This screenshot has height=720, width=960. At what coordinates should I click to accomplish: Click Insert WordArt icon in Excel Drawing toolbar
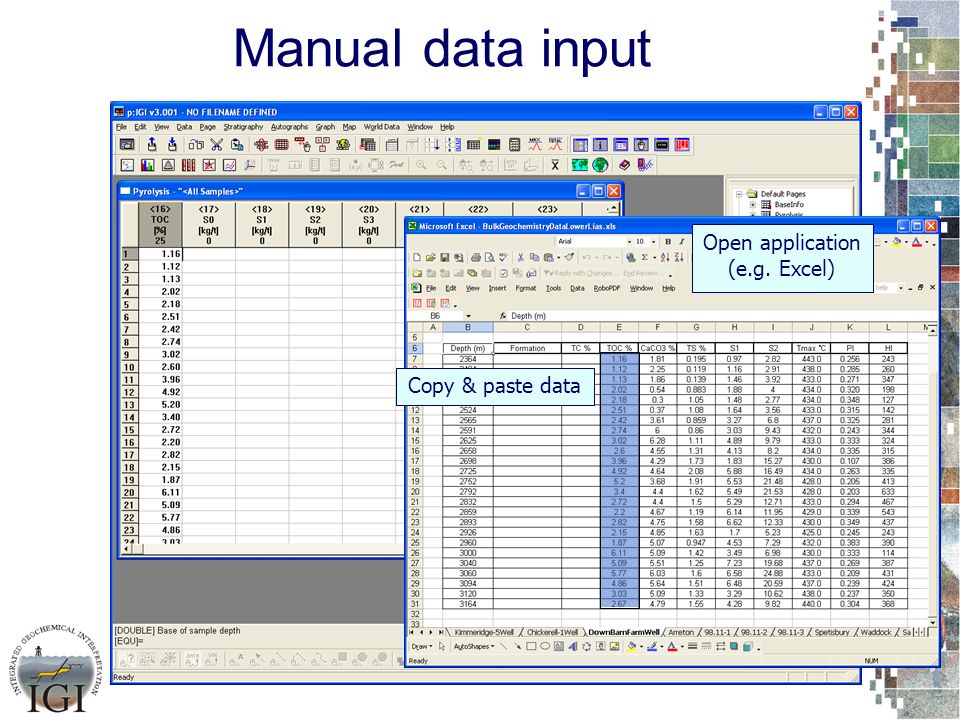[573, 647]
